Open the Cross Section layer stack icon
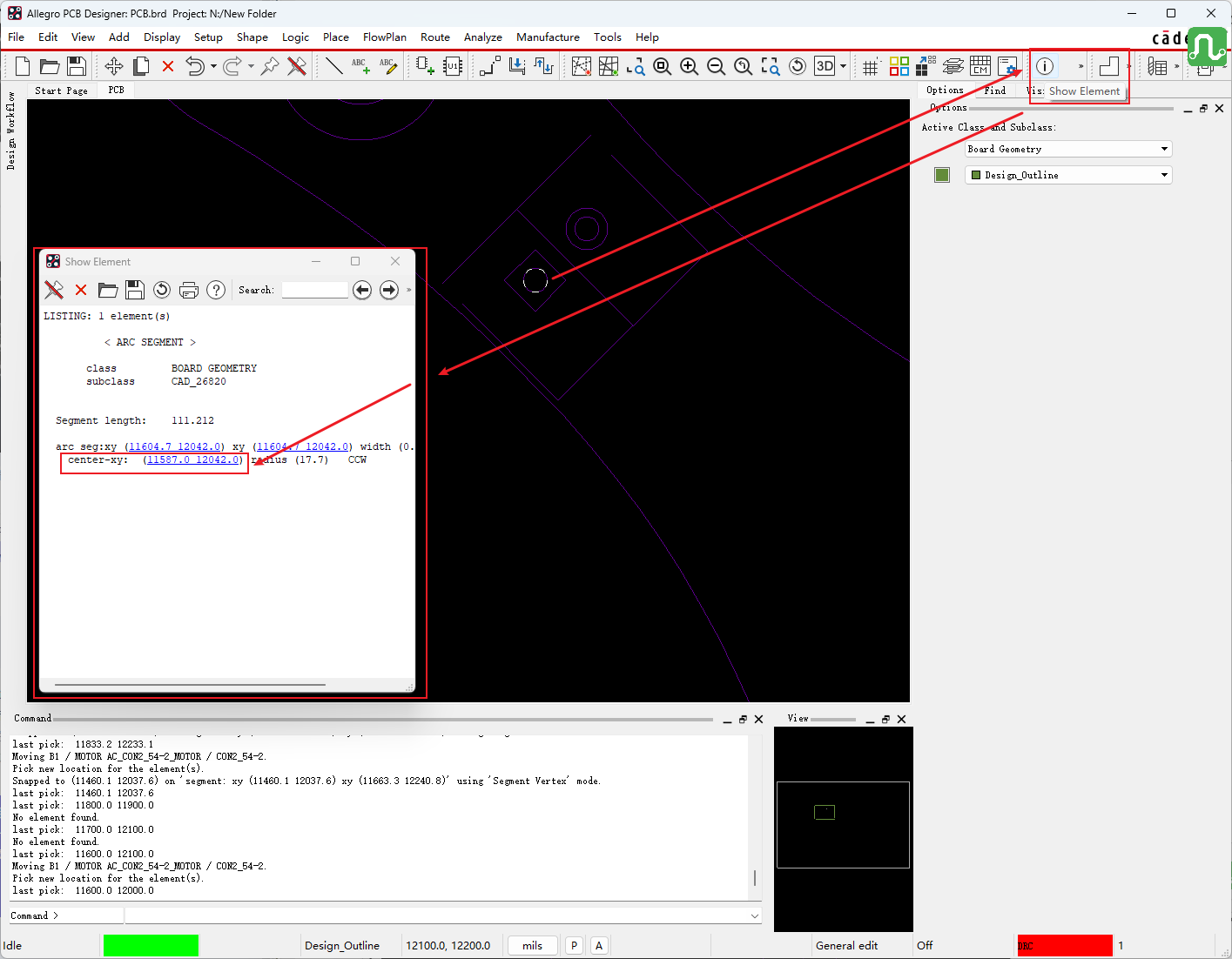This screenshot has width=1232, height=959. pos(953,66)
